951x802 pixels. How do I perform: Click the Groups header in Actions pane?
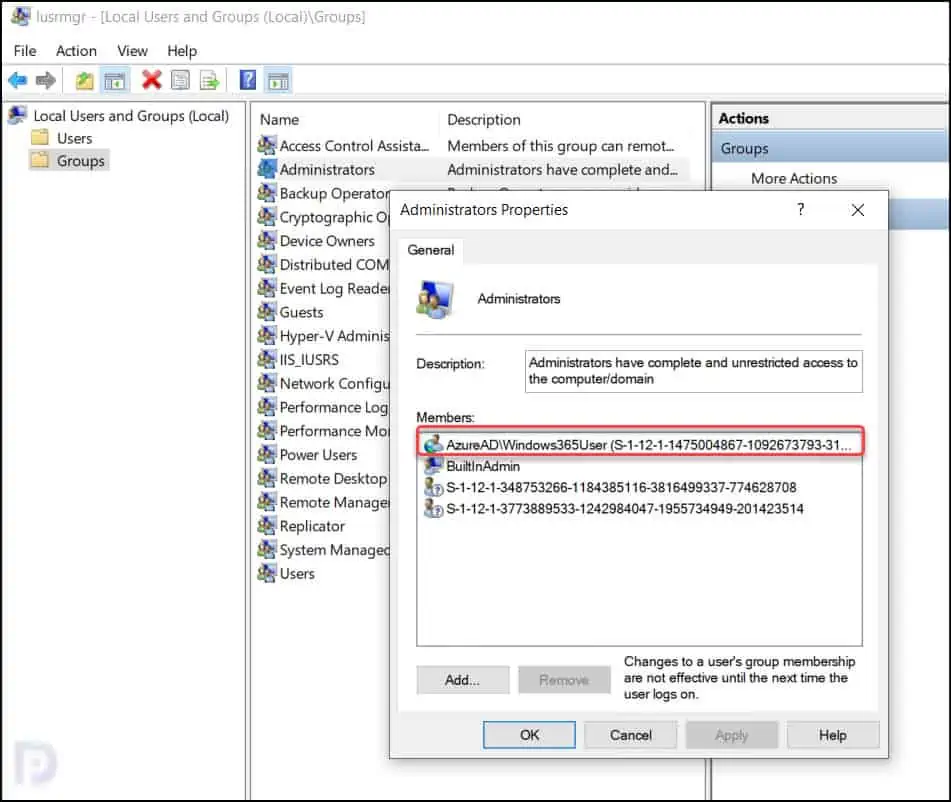828,148
